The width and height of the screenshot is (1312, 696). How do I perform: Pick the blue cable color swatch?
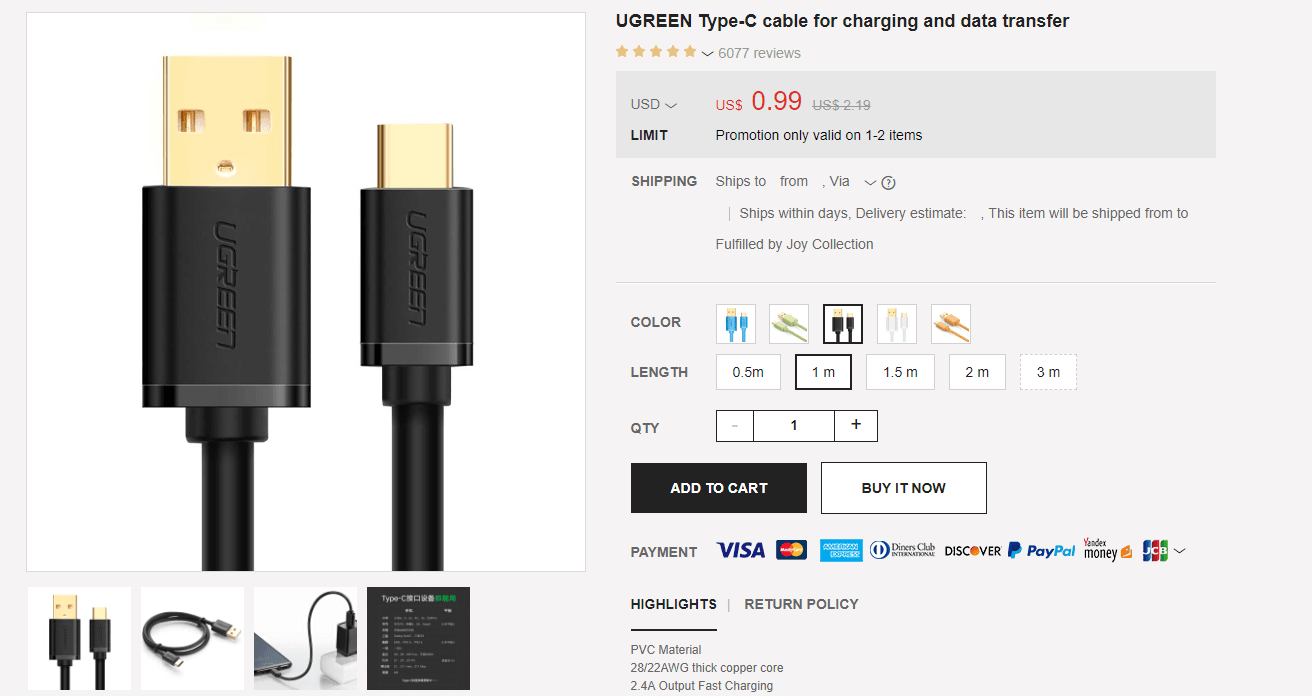pyautogui.click(x=736, y=324)
